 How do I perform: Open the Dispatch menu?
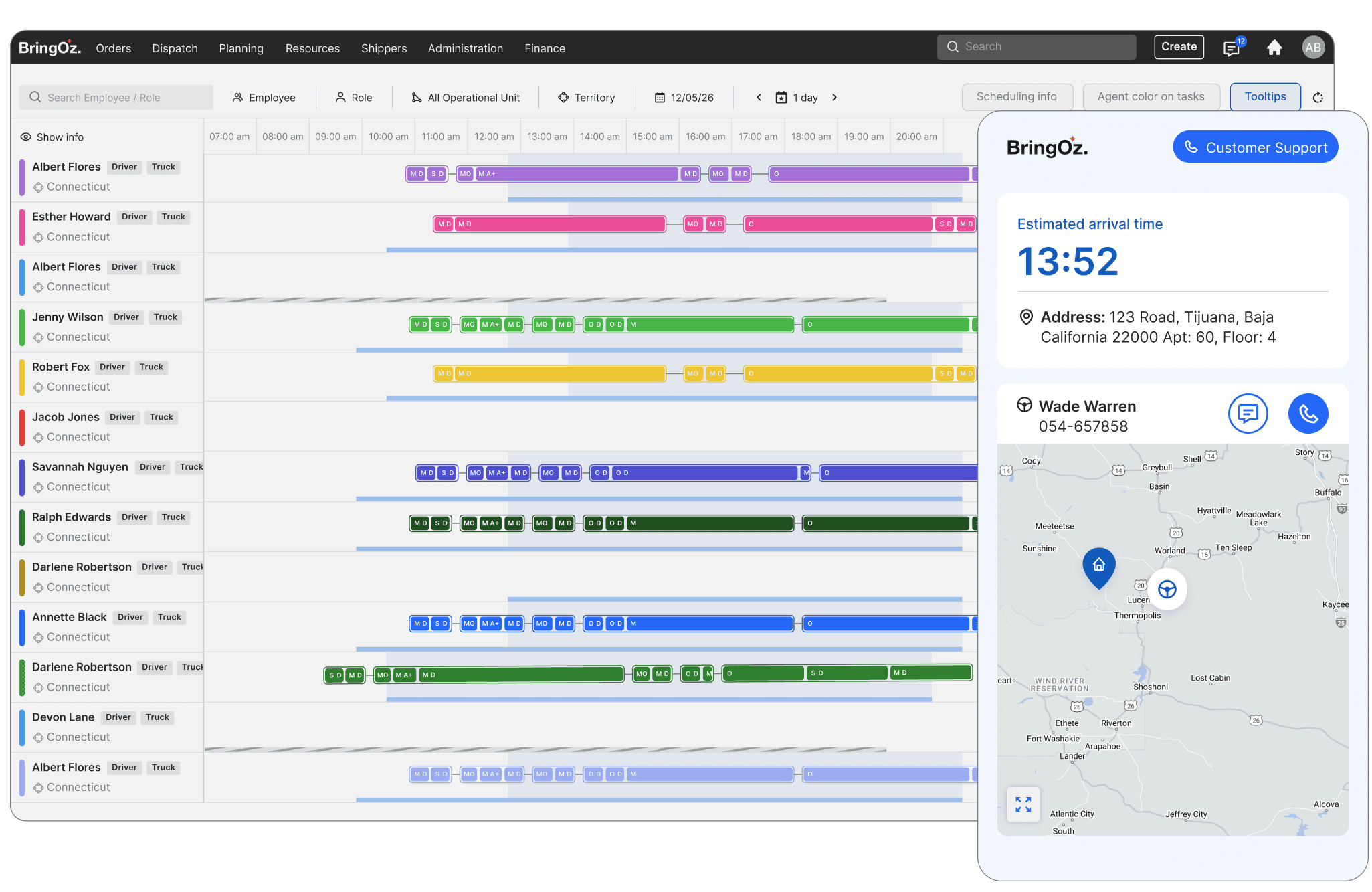coord(175,48)
